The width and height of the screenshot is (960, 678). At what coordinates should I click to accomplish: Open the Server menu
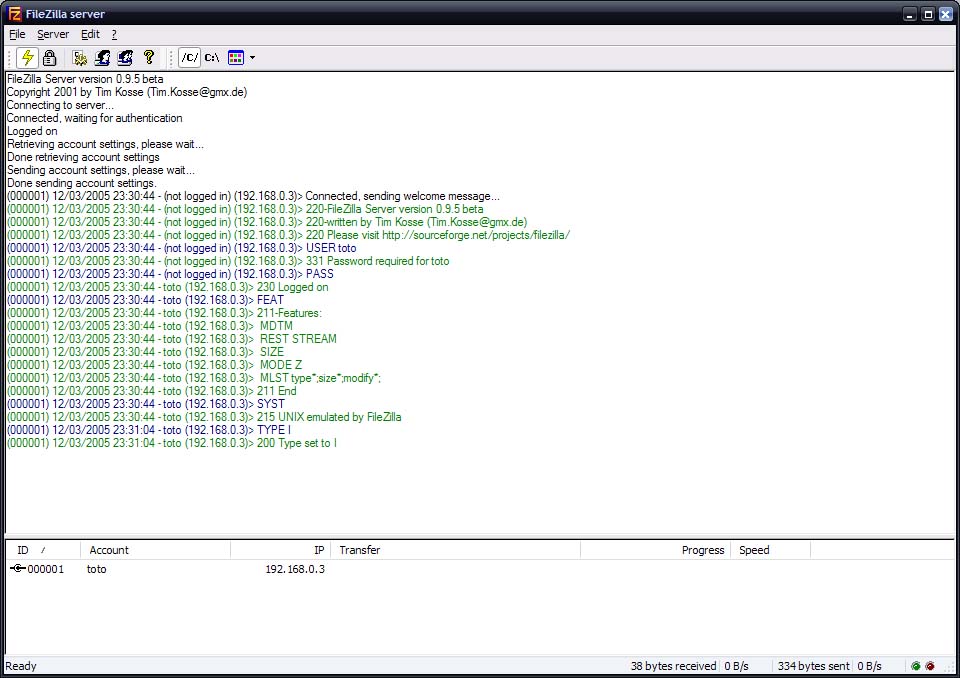point(53,34)
